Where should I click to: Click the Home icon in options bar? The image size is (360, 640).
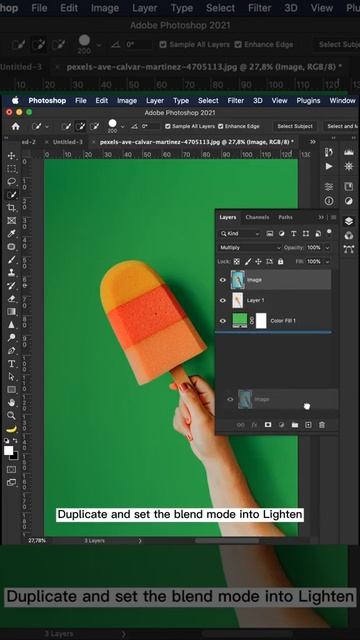(x=16, y=127)
